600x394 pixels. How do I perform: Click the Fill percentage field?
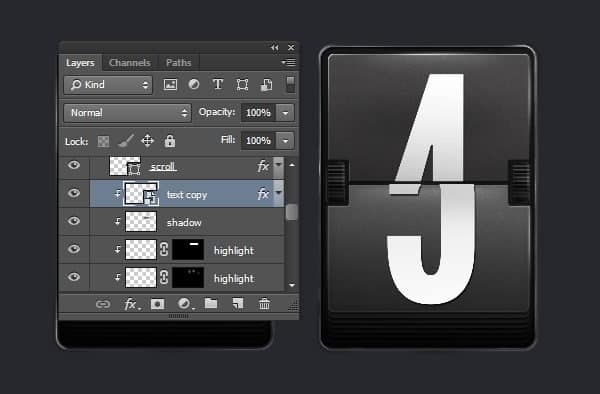tap(258, 140)
